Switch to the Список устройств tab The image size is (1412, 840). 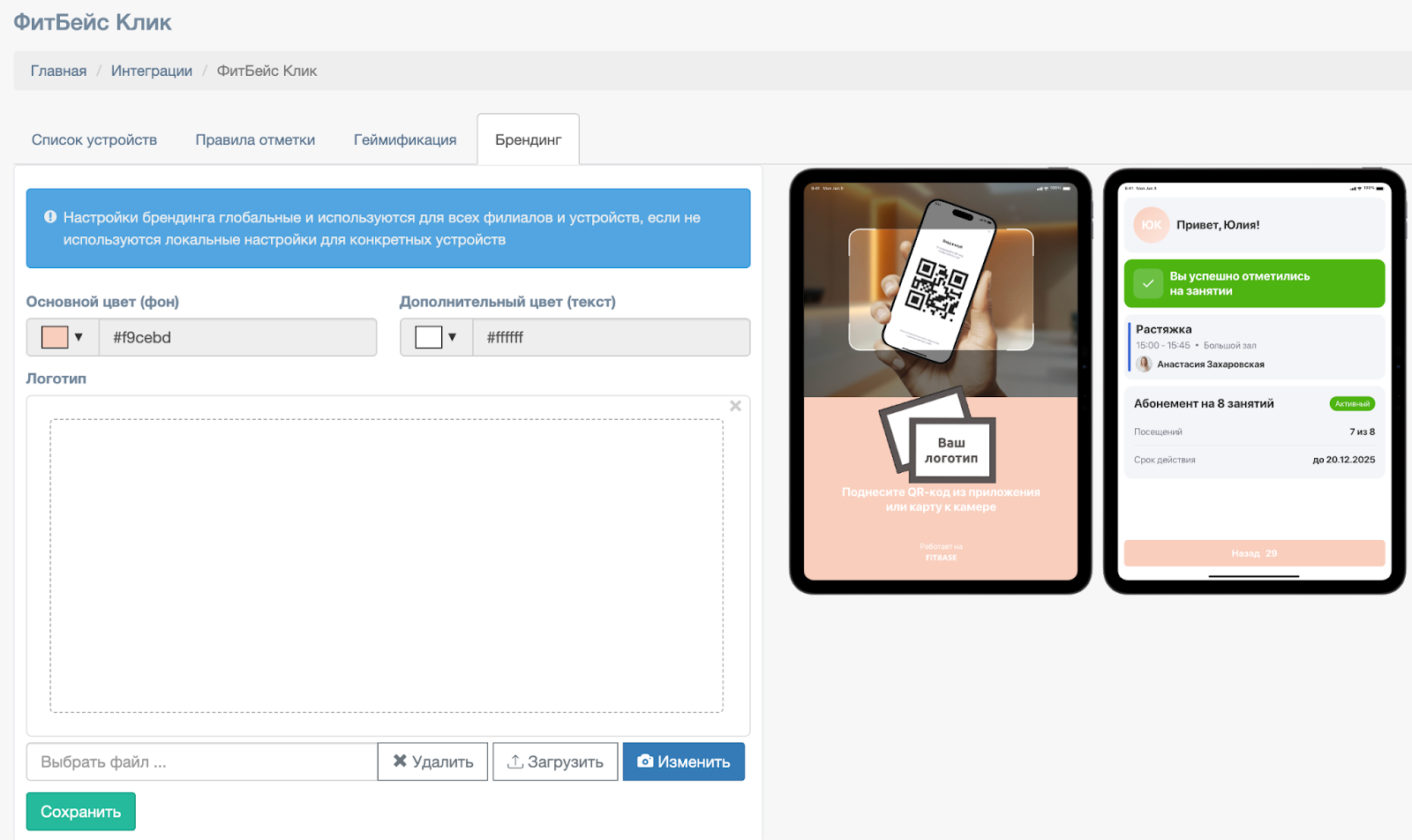94,139
